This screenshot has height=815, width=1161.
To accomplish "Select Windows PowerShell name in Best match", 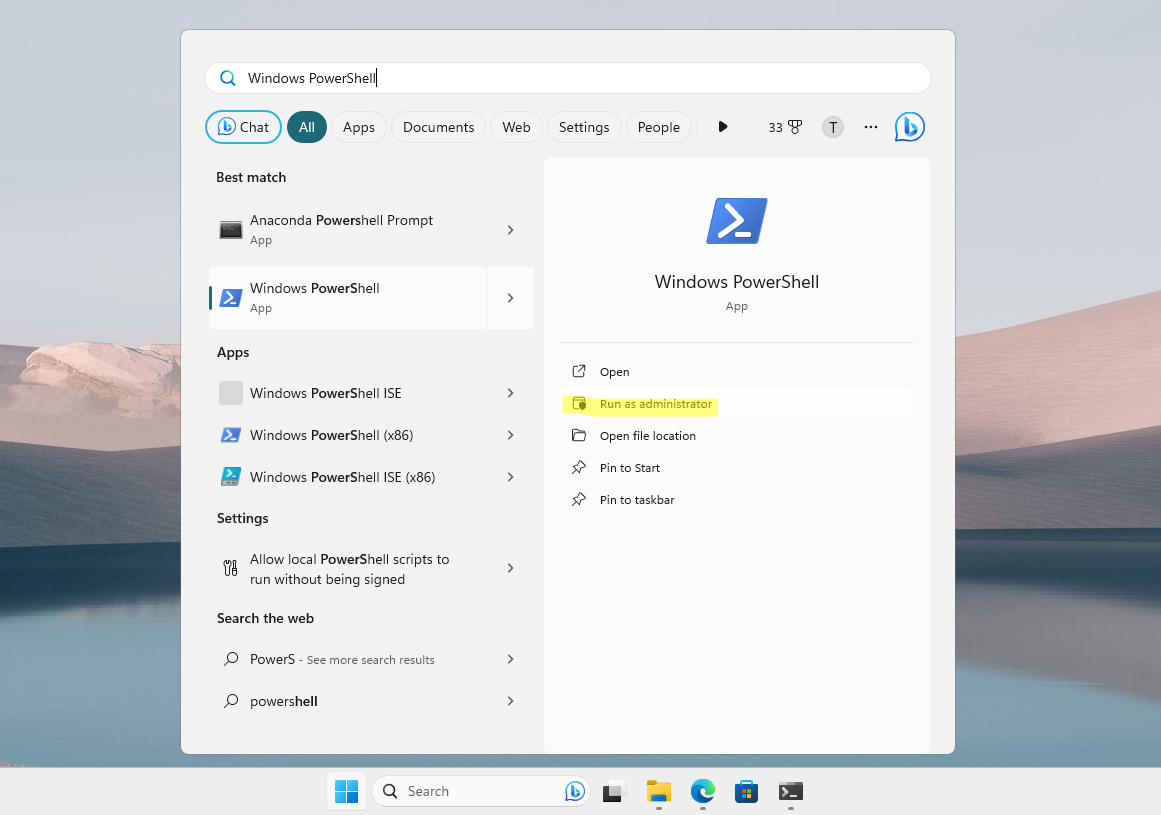I will (x=315, y=288).
